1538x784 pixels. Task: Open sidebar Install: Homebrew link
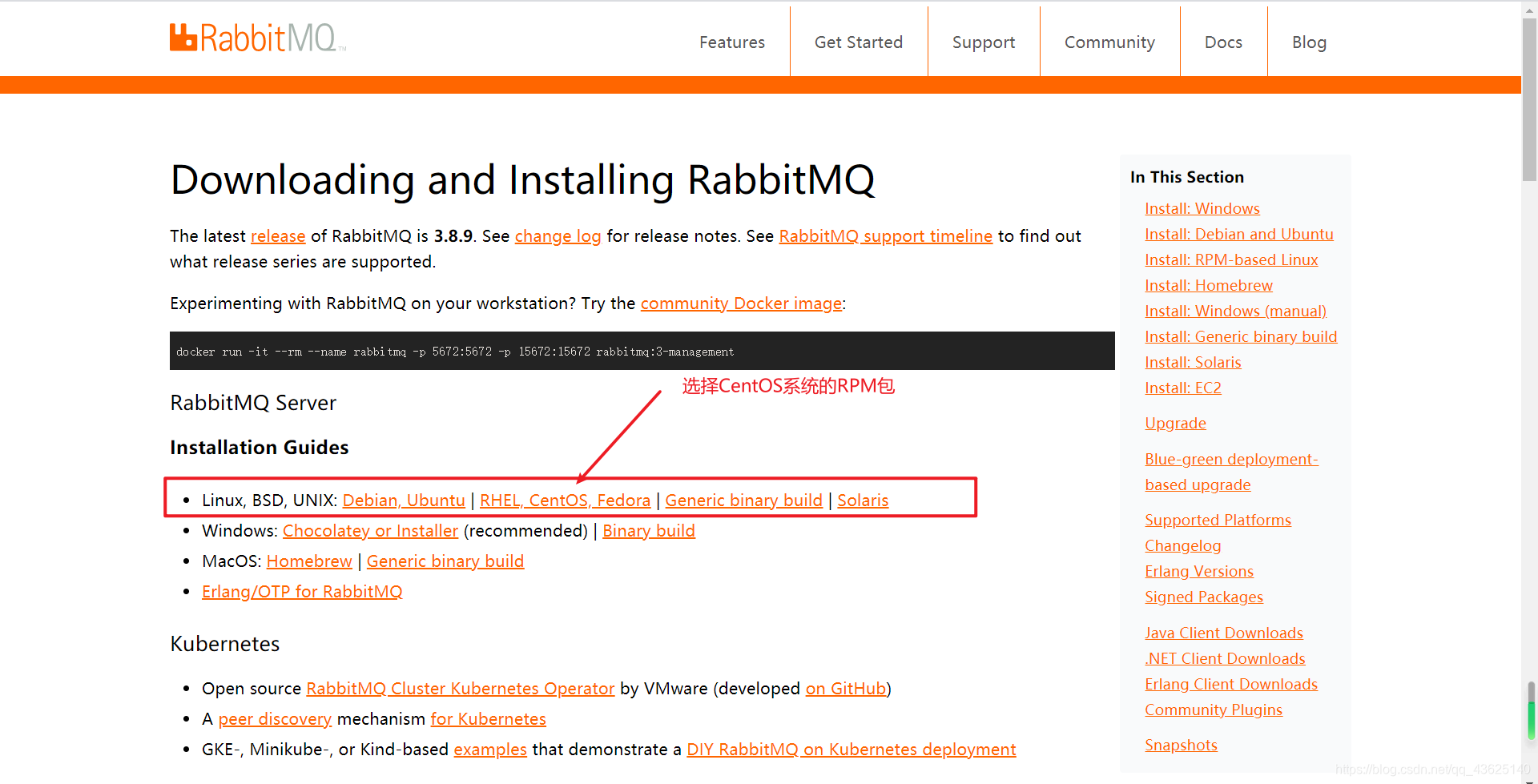coord(1208,286)
